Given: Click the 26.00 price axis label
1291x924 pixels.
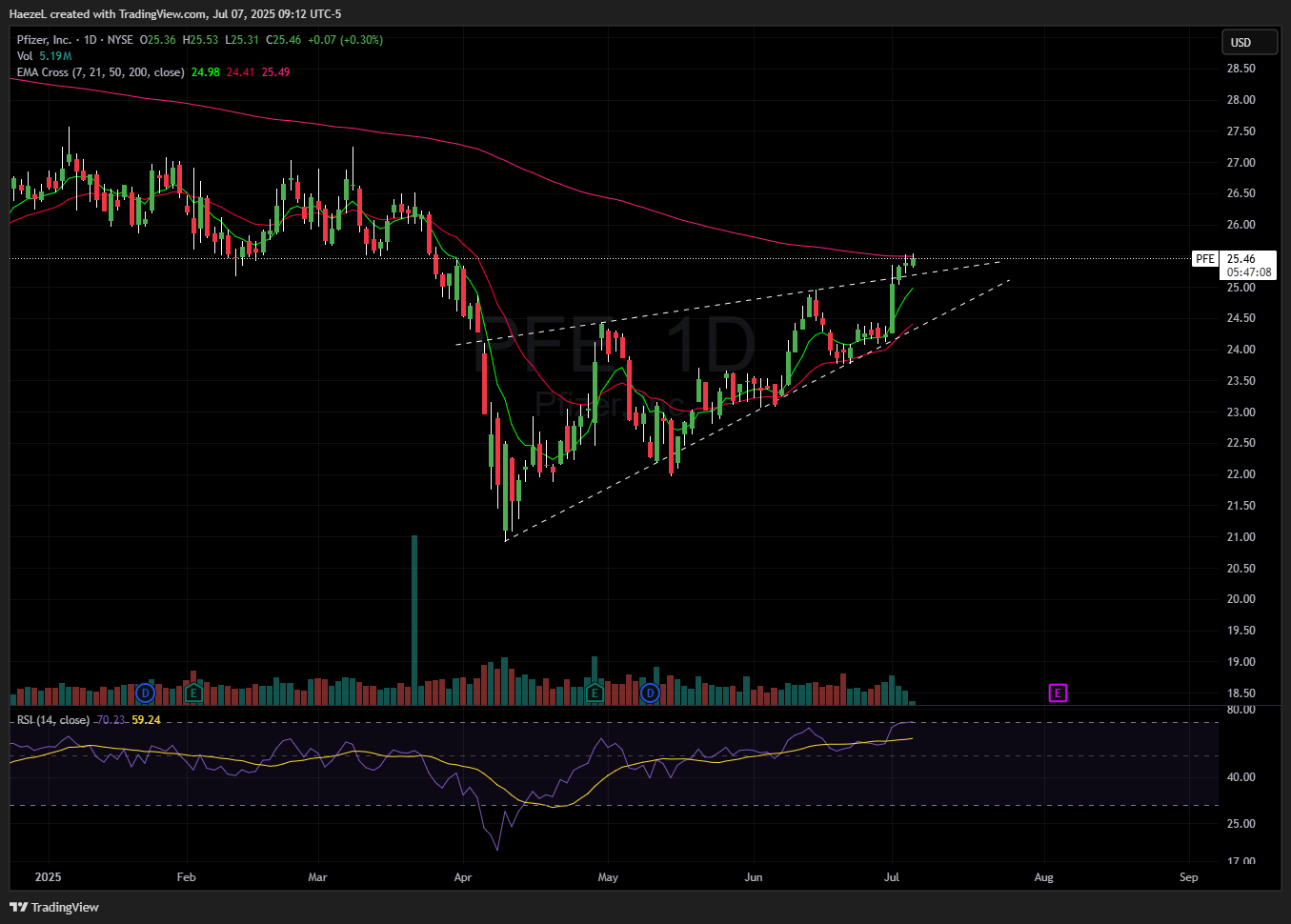Looking at the screenshot, I should pos(1241,225).
